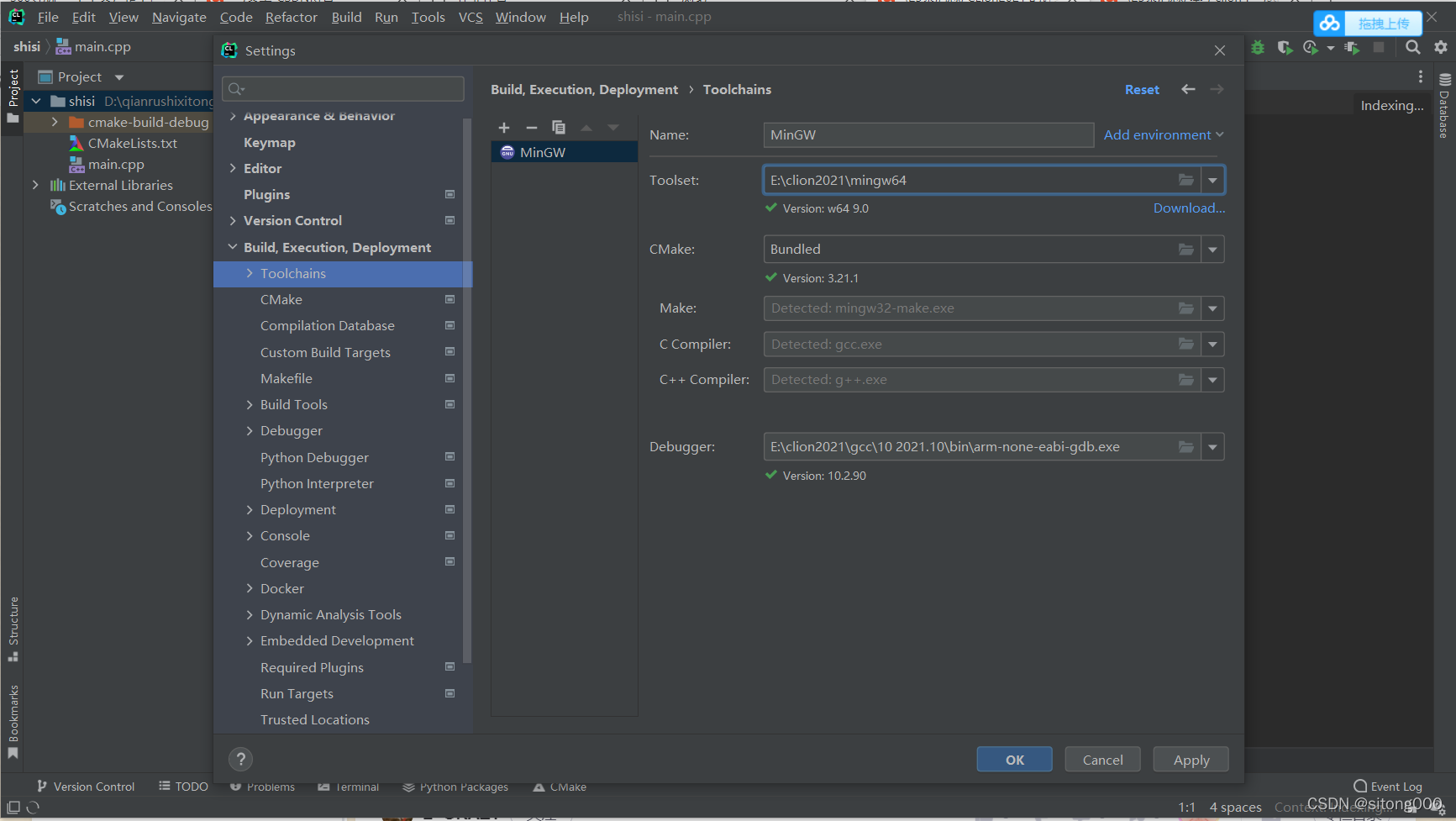Open the Toolset dropdown arrow
This screenshot has width=1456, height=821.
(x=1212, y=180)
